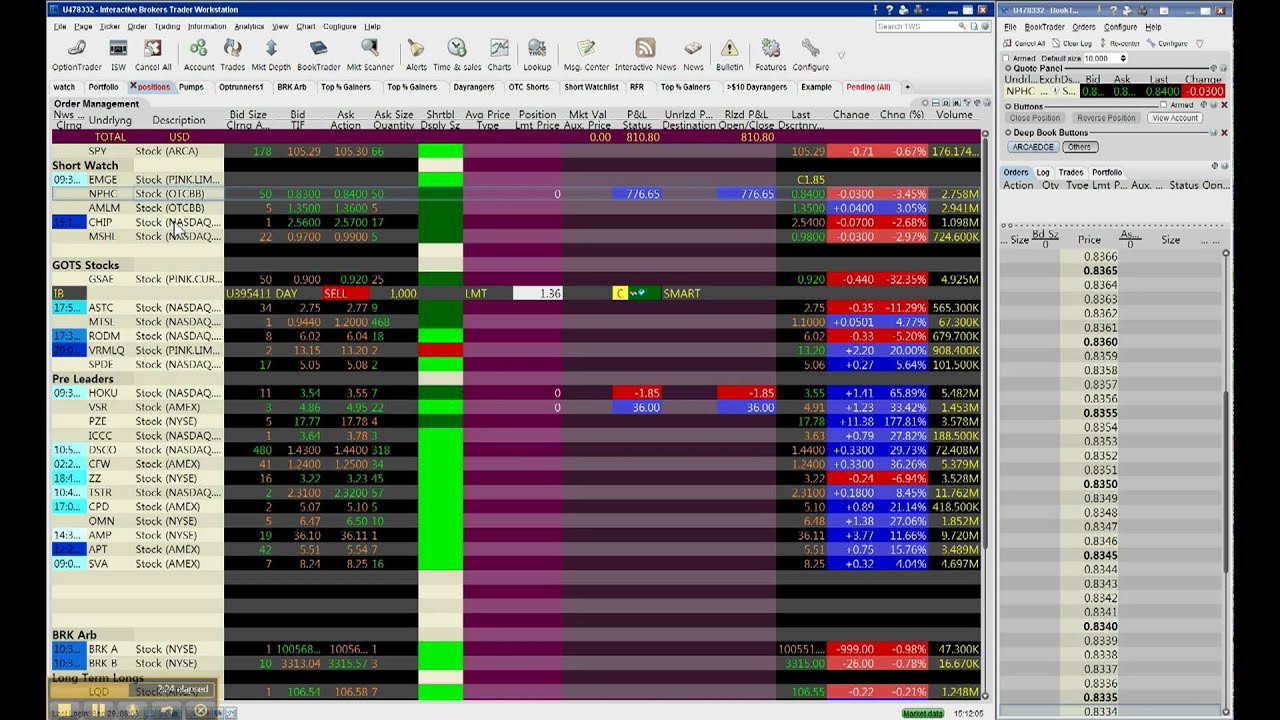This screenshot has height=720, width=1280.
Task: Select the BRK A ticker row
Action: pyautogui.click(x=515, y=649)
